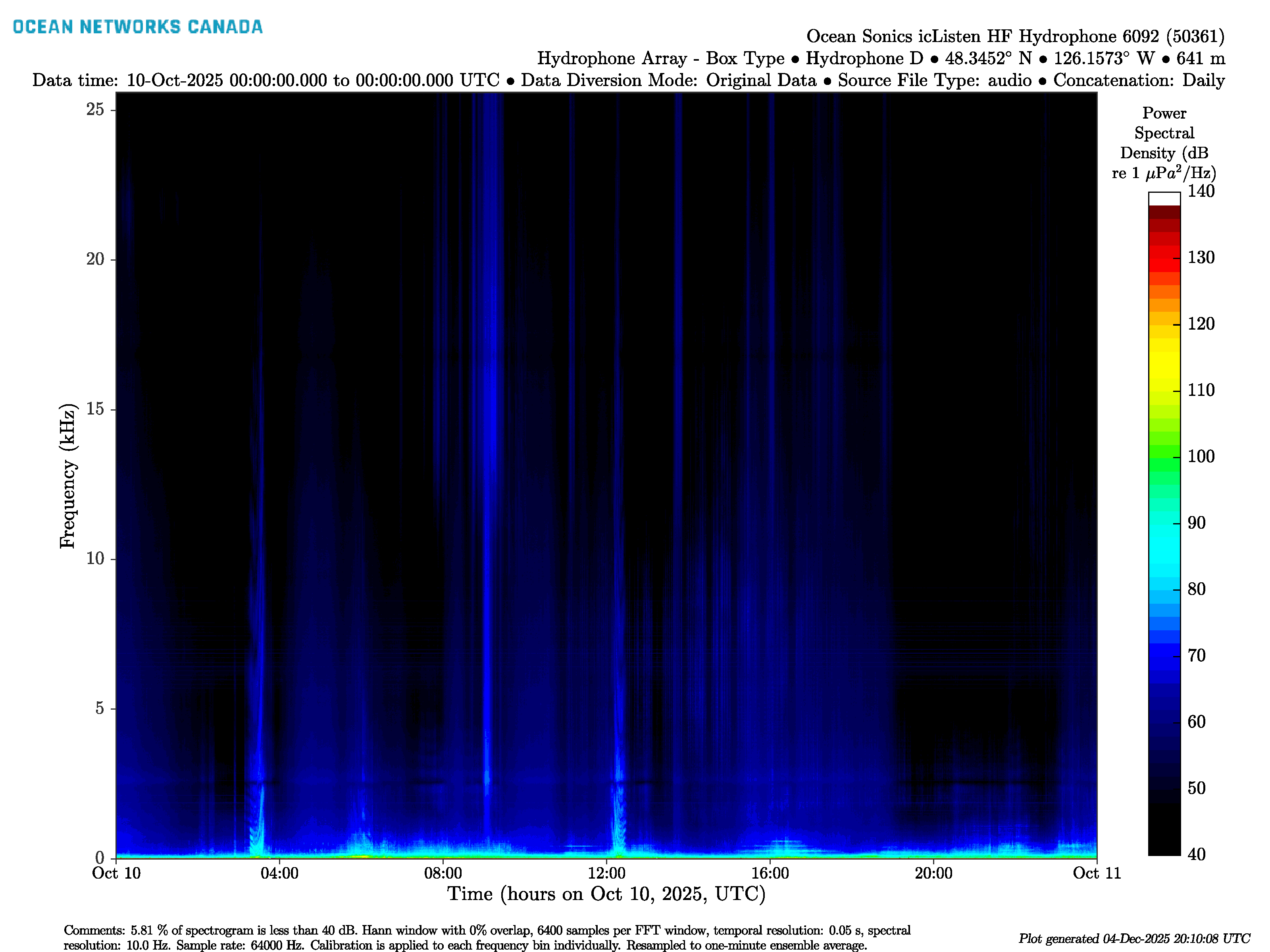Click the 20:00 time axis label

click(x=933, y=873)
